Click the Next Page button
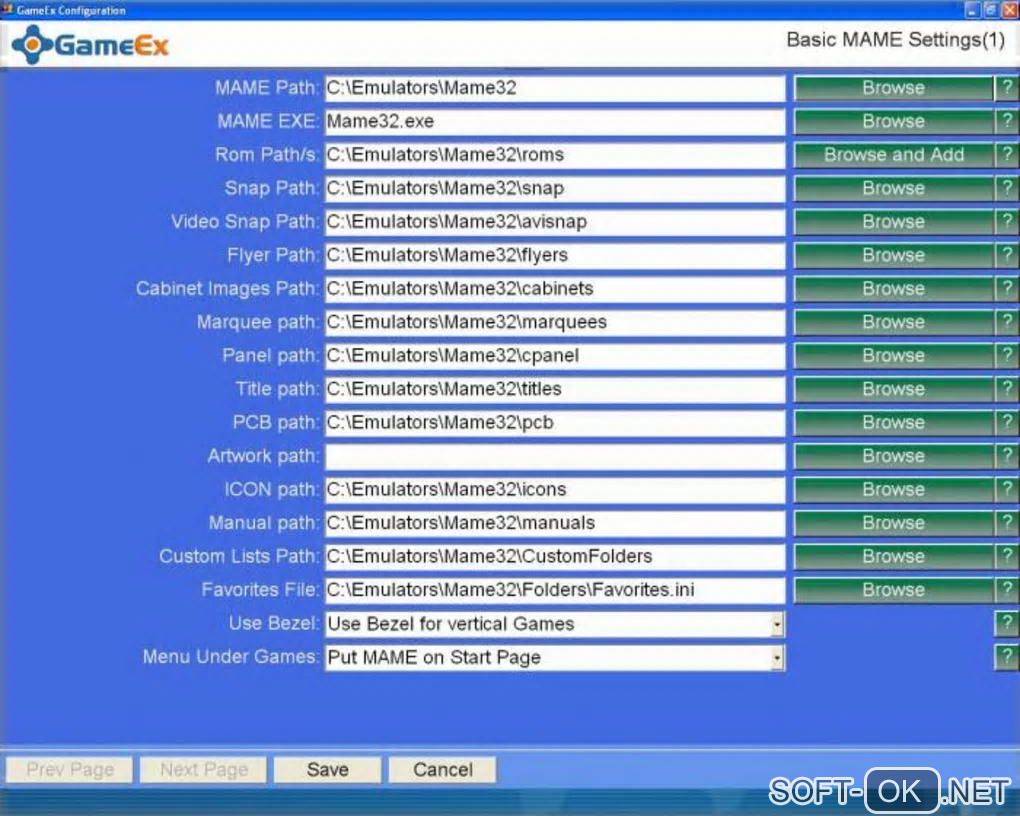Image resolution: width=1020 pixels, height=816 pixels. tap(204, 770)
